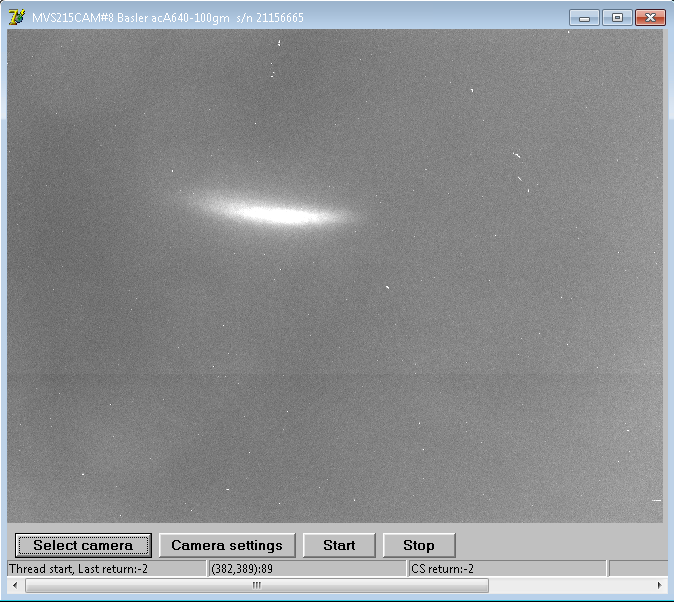Image resolution: width=674 pixels, height=602 pixels.
Task: Start the camera acquisition
Action: pos(339,545)
